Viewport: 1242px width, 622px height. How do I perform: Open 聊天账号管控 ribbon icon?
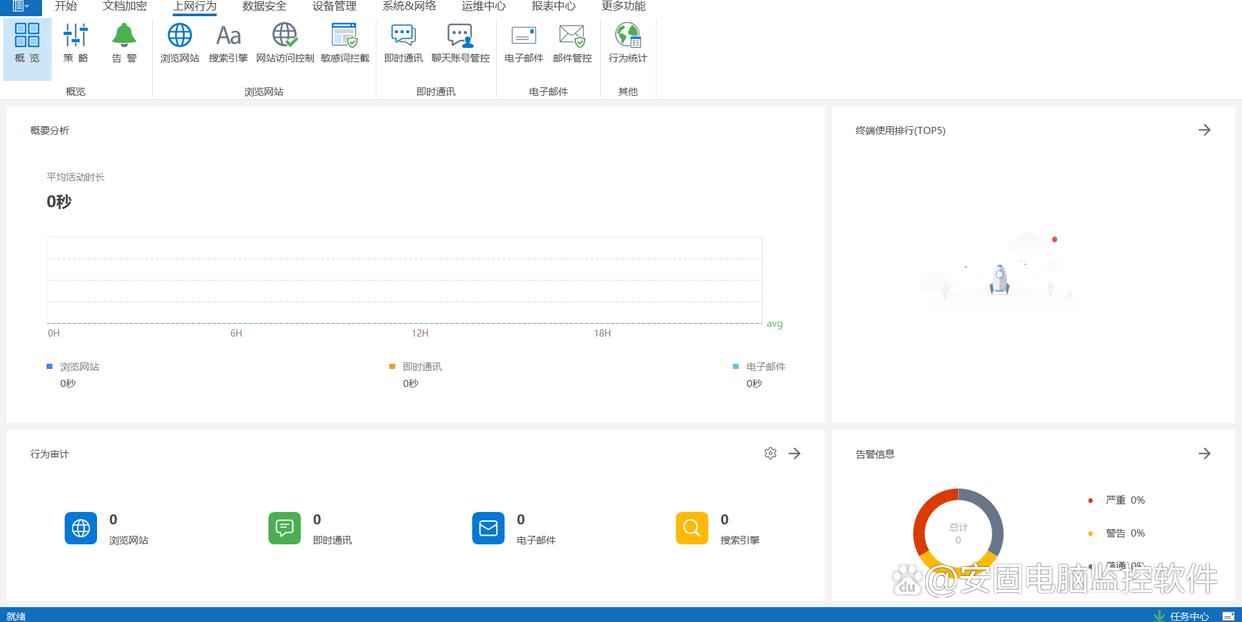coord(460,44)
